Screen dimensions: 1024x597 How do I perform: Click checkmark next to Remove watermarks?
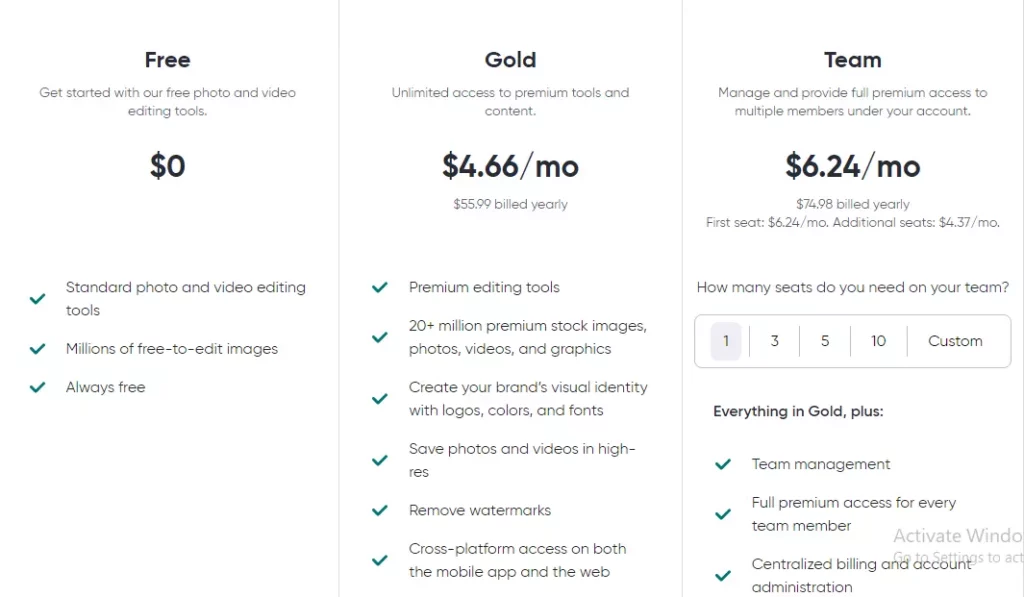click(x=380, y=510)
